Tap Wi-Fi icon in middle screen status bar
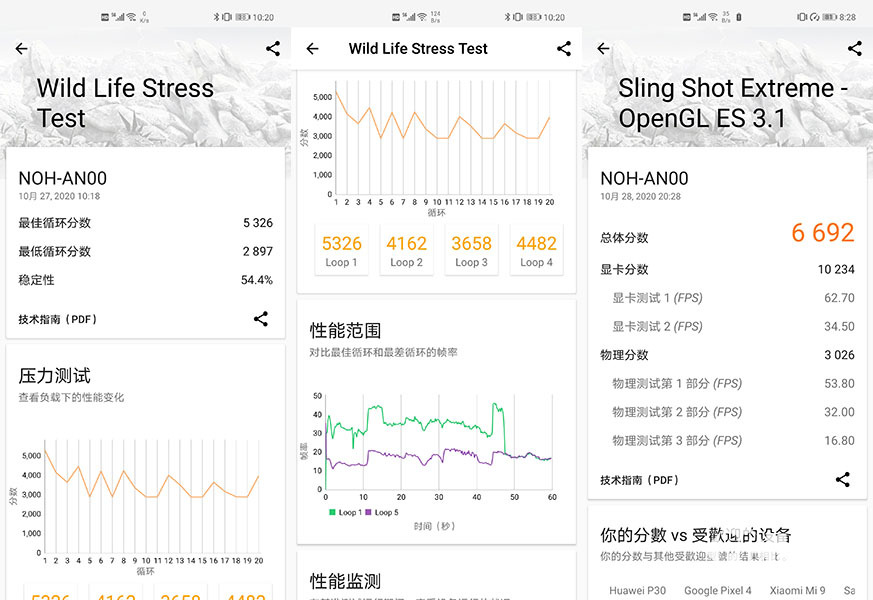 pos(421,17)
